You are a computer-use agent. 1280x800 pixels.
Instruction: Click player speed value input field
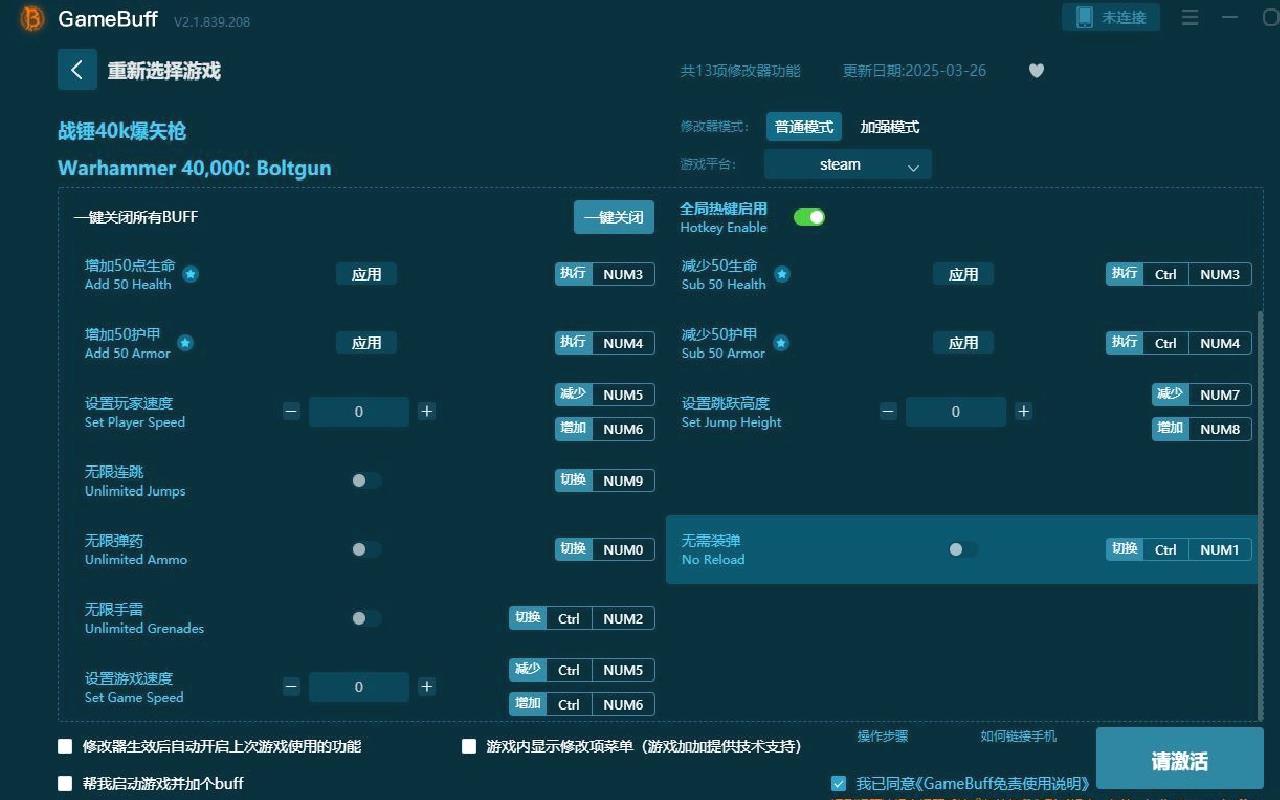point(359,411)
